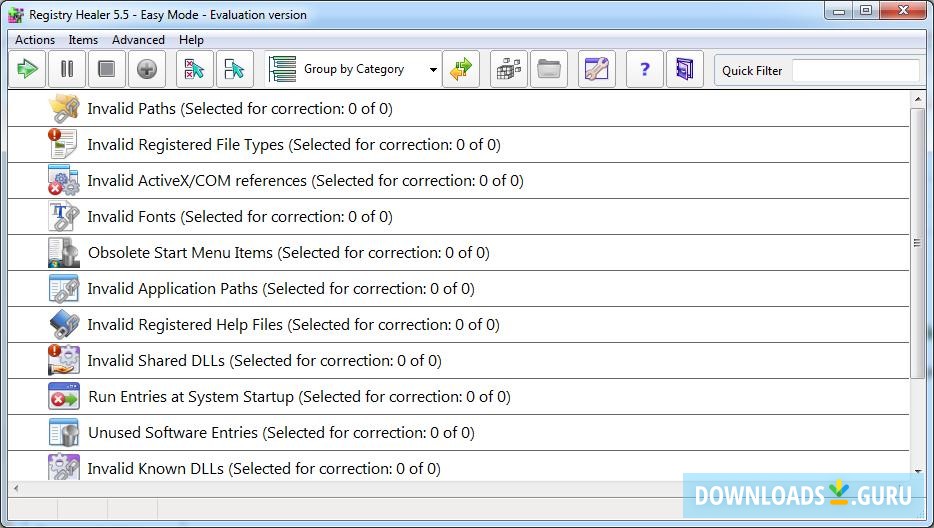
Task: Select Invalid Shared DLLs category
Action: 264,361
